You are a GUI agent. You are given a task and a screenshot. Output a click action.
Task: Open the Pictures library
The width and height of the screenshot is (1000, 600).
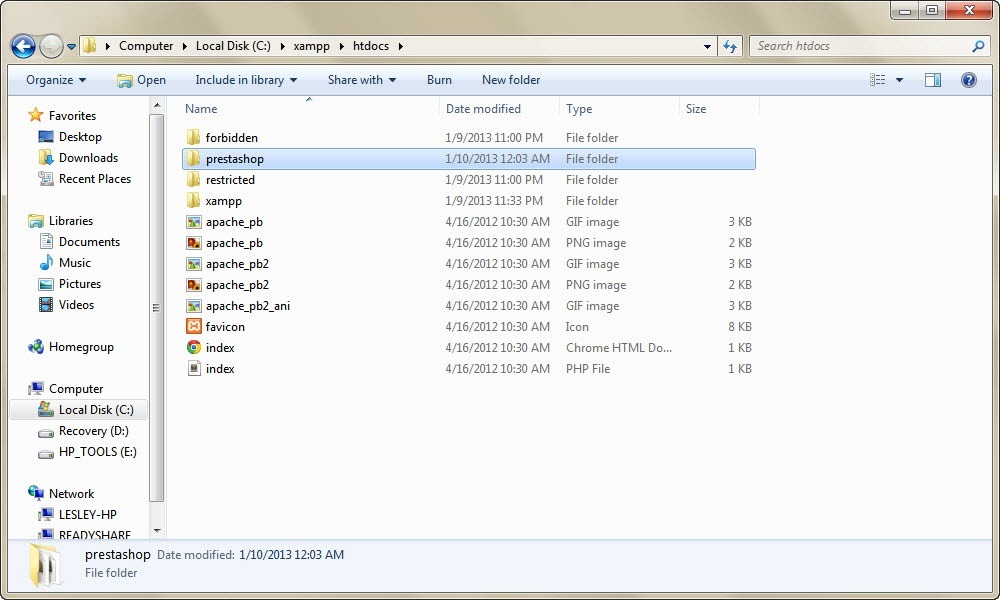point(80,284)
